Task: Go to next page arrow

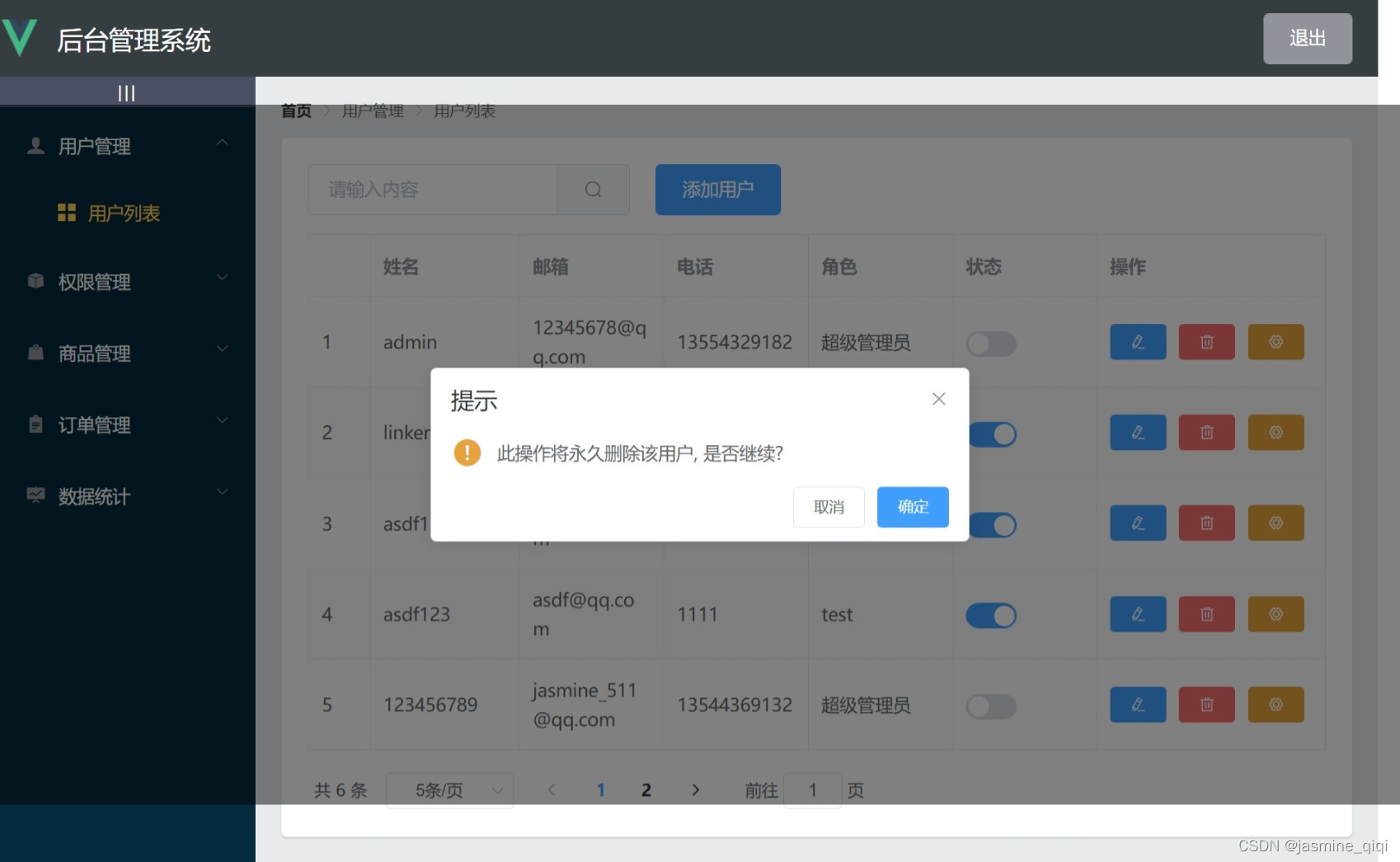Action: click(695, 789)
